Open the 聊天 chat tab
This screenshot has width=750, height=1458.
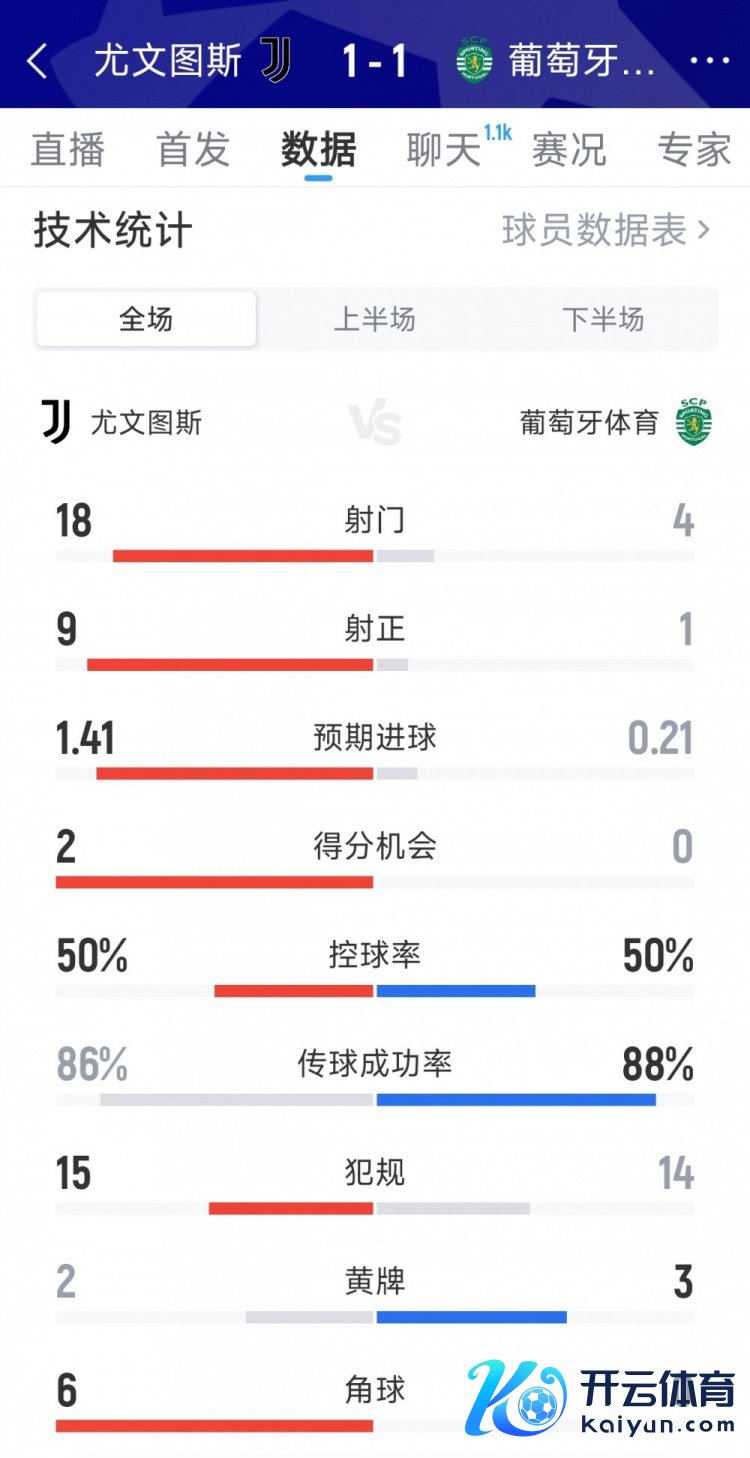[x=444, y=150]
